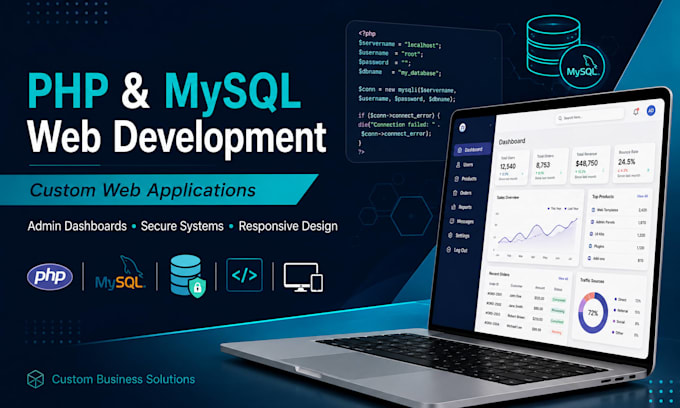Open Reports in the dashboard sidebar
The image size is (680, 408).
coord(461,207)
